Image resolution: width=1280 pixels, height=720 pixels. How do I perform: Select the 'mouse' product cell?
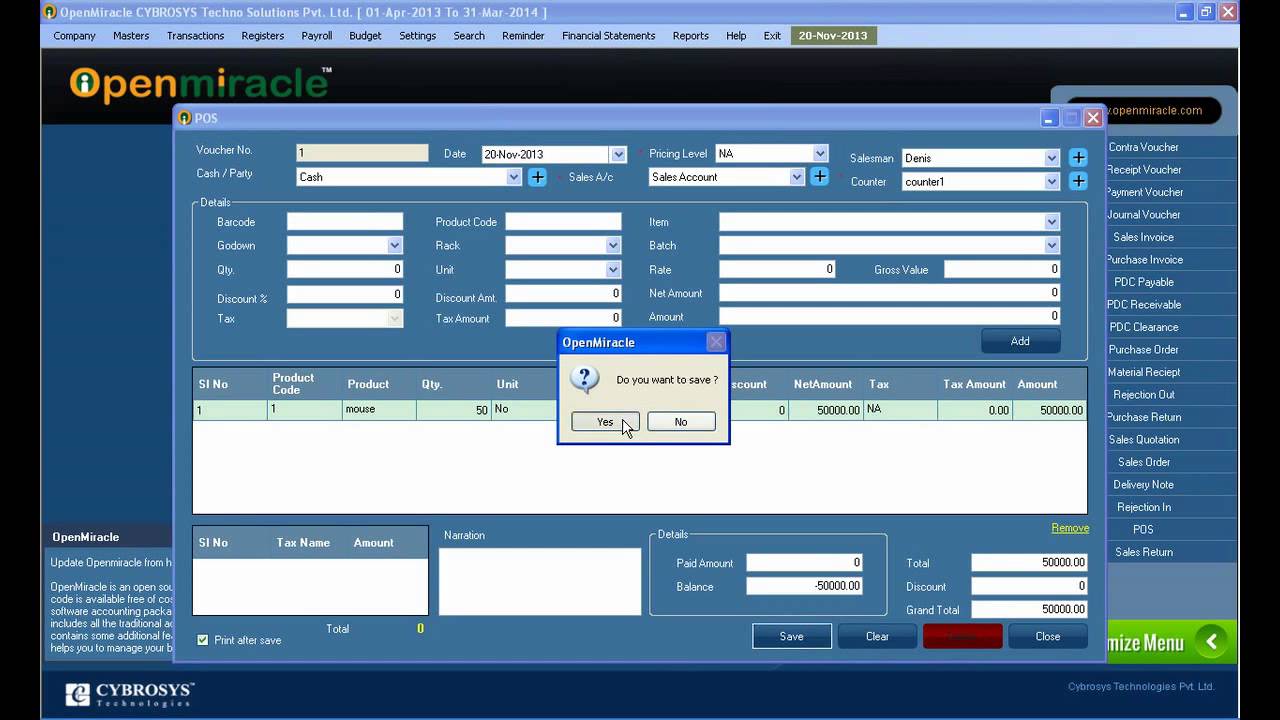(x=379, y=410)
